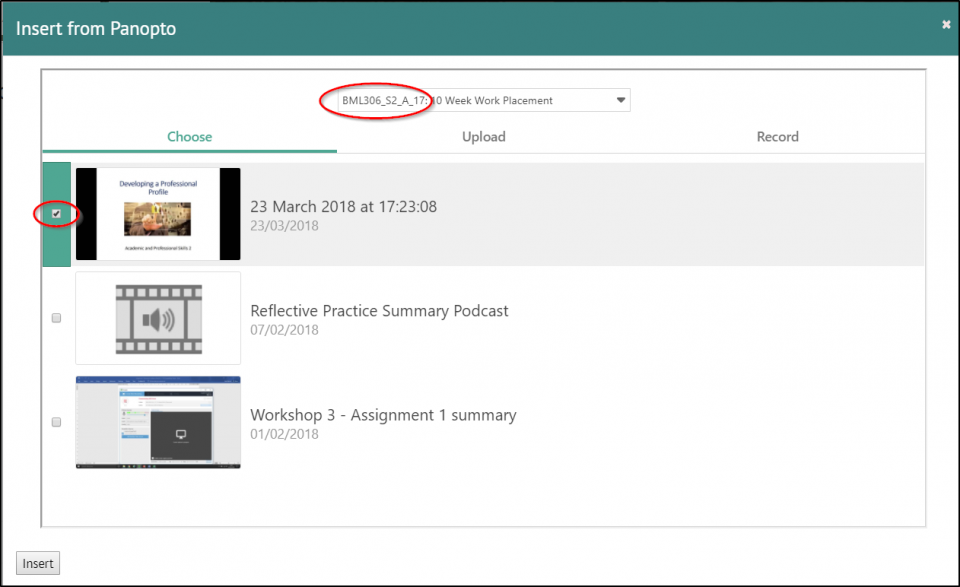Click the date 07/02/2018
The image size is (960, 587).
click(x=284, y=330)
